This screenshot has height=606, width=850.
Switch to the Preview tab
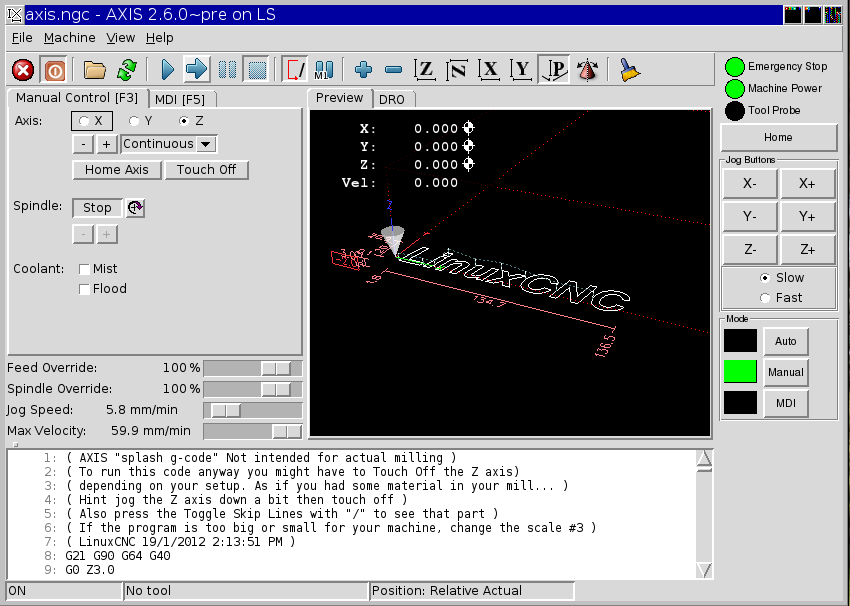[339, 98]
